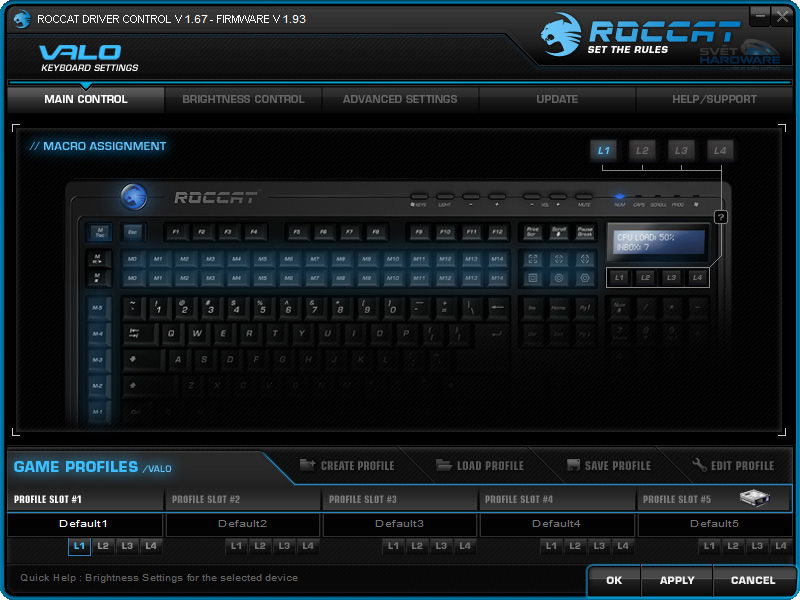Click the Print Scr key on keyboard image
Image resolution: width=800 pixels, height=600 pixels.
pos(533,232)
